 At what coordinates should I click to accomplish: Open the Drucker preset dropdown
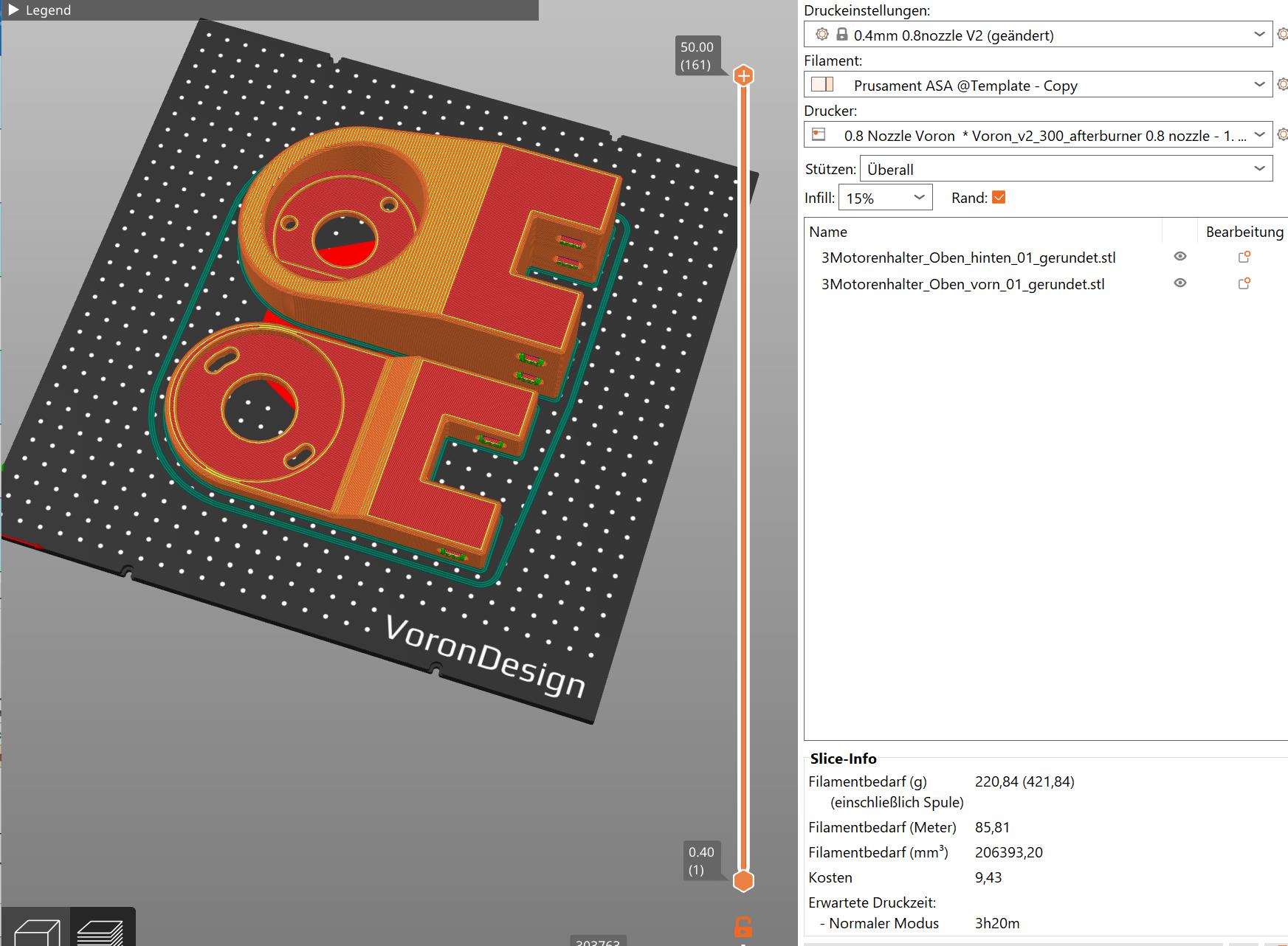[1259, 135]
